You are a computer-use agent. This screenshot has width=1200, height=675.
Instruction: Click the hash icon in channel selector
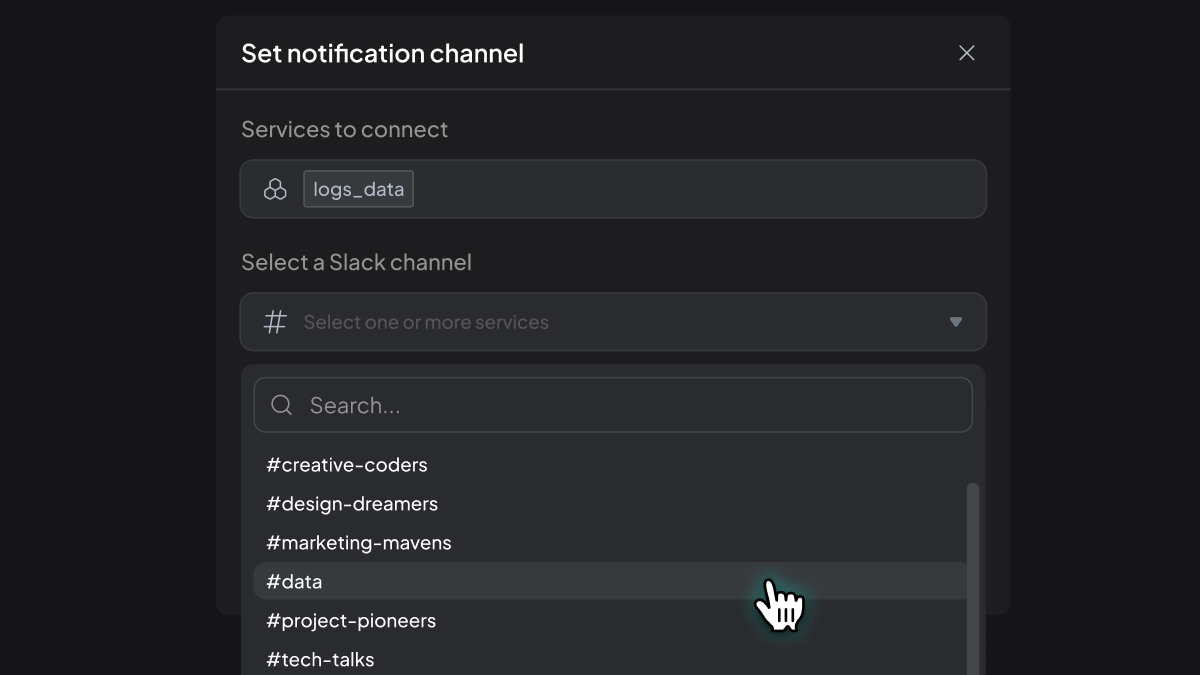click(x=275, y=322)
